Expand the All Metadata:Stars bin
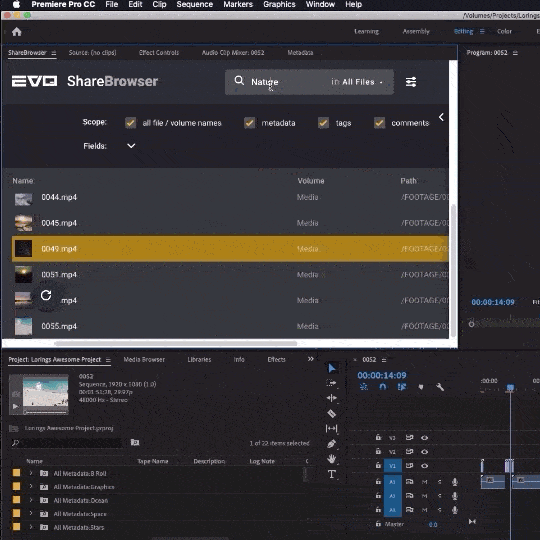540x540 pixels. coord(31,527)
